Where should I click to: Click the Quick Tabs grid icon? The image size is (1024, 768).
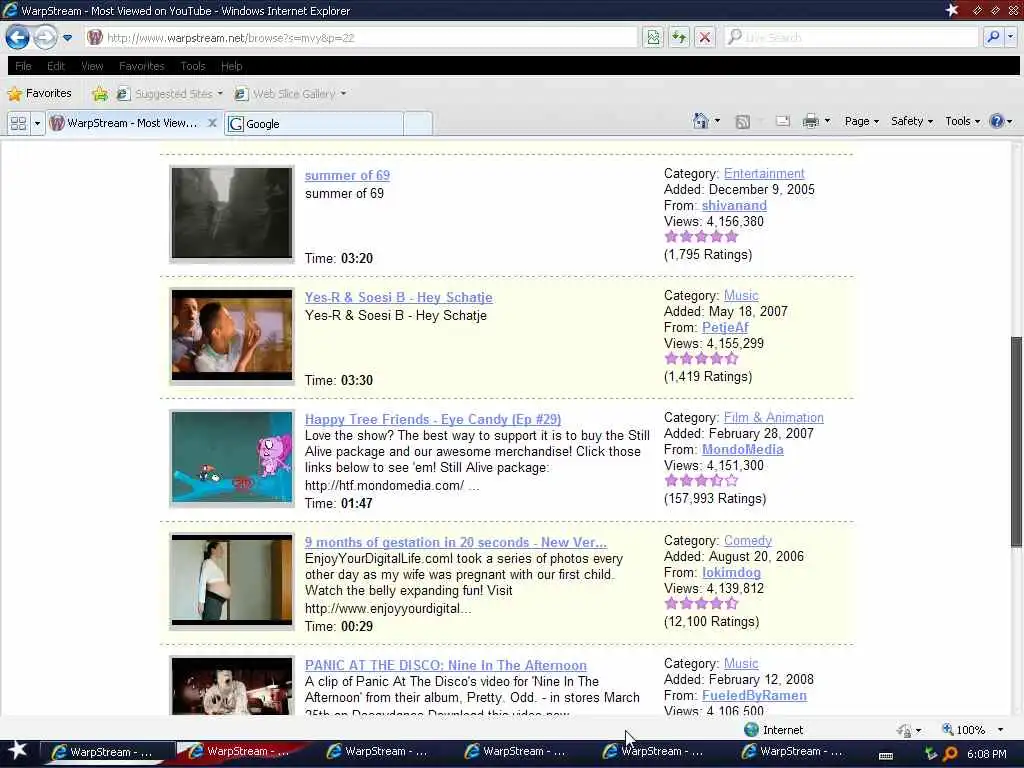point(18,123)
